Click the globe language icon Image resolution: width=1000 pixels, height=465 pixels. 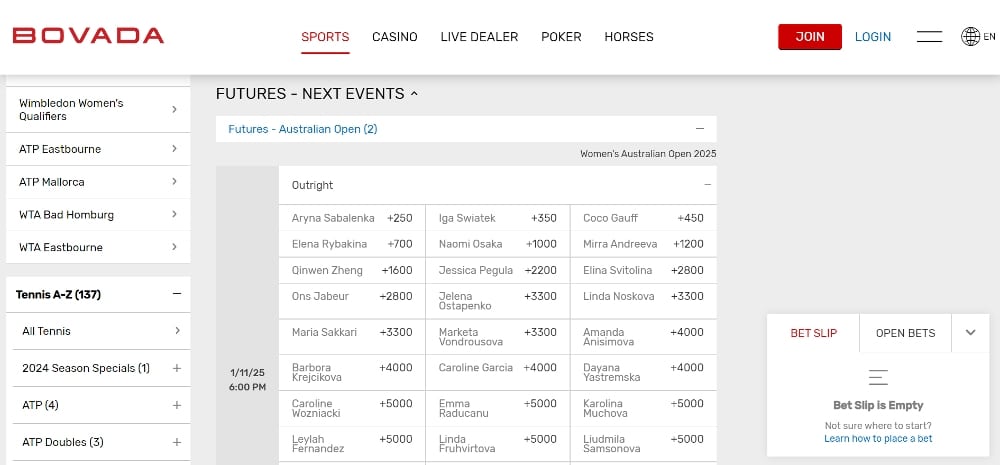click(x=970, y=37)
